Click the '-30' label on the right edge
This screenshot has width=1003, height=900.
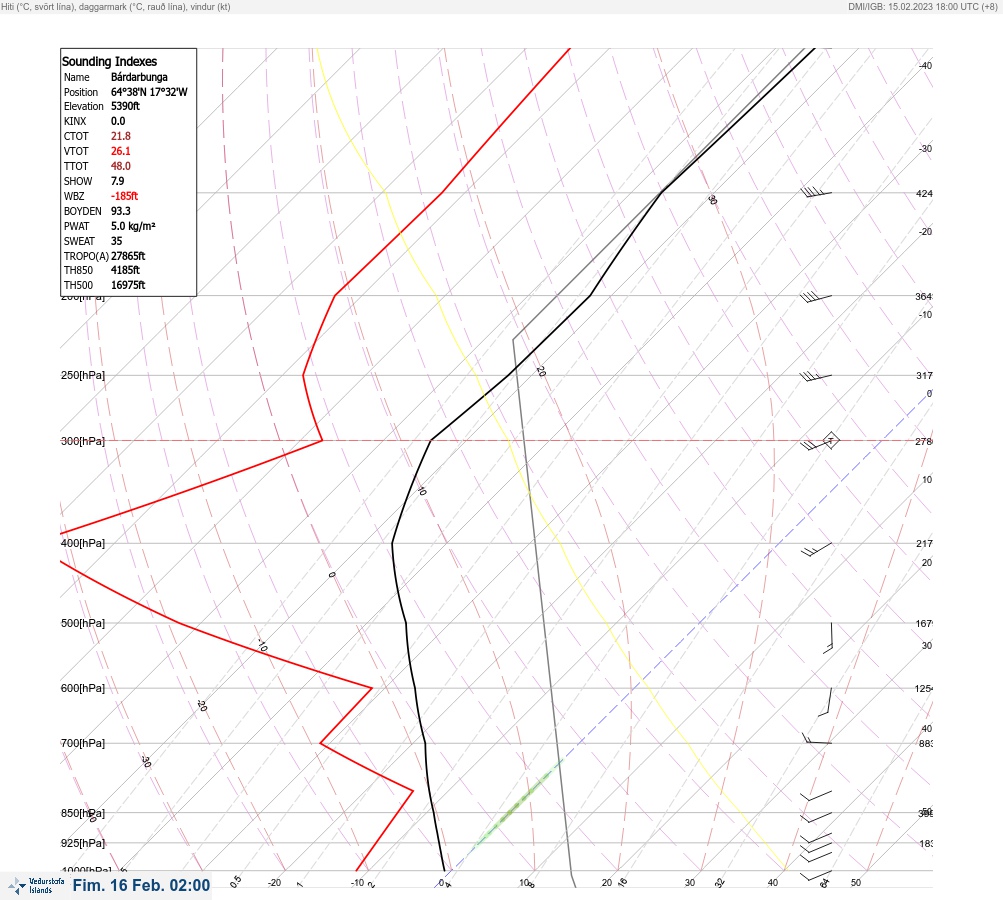(925, 148)
